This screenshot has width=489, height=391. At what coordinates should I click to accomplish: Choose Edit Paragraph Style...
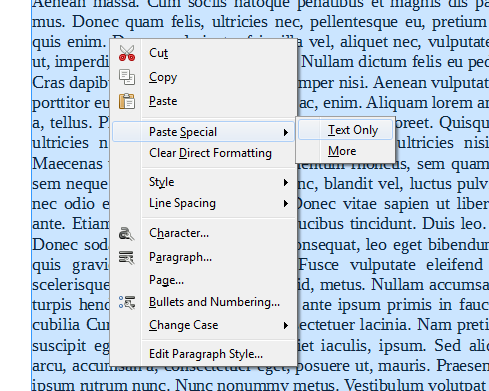pos(206,354)
